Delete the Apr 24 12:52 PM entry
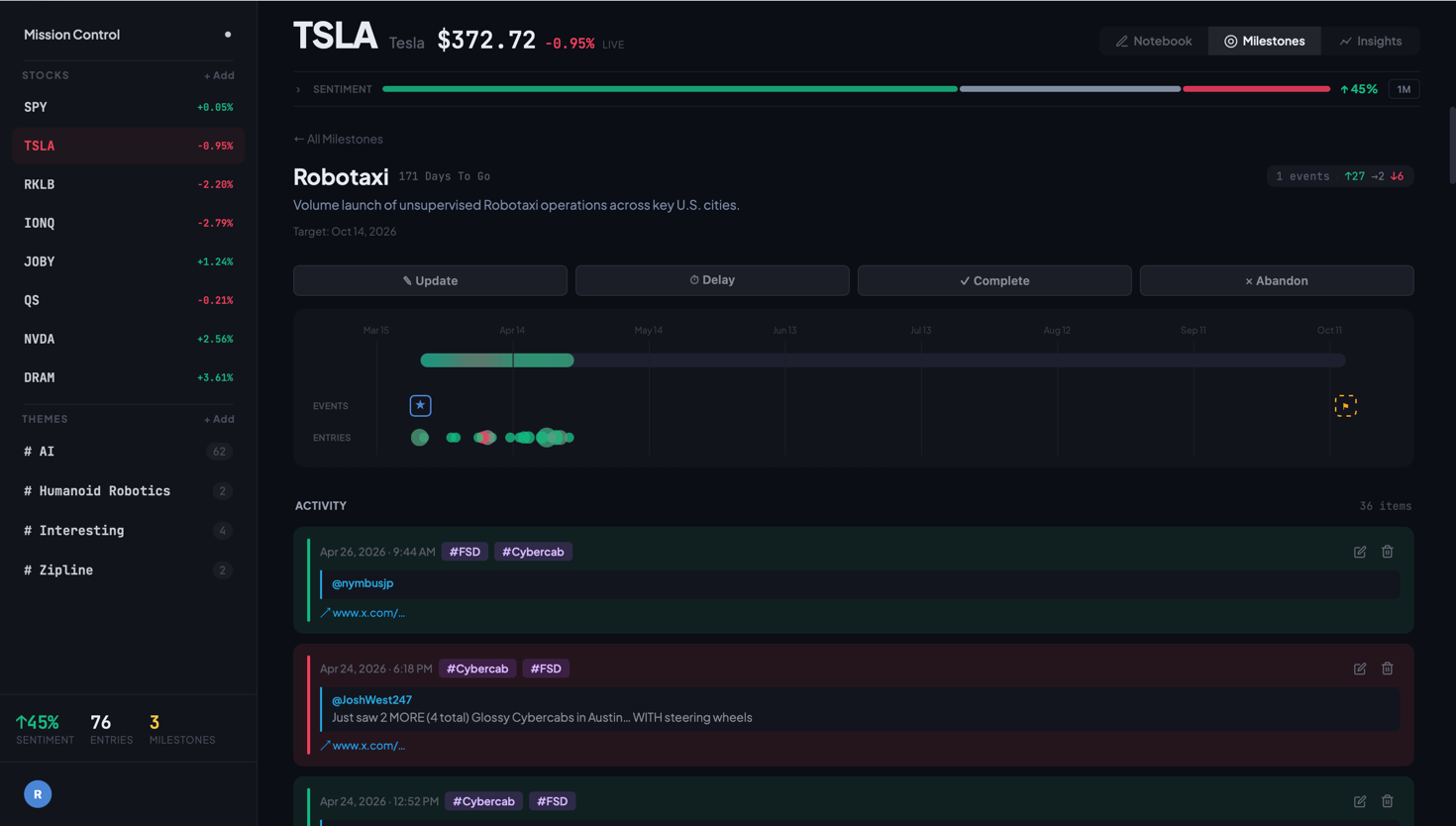Viewport: 1456px width, 826px height. pyautogui.click(x=1388, y=801)
